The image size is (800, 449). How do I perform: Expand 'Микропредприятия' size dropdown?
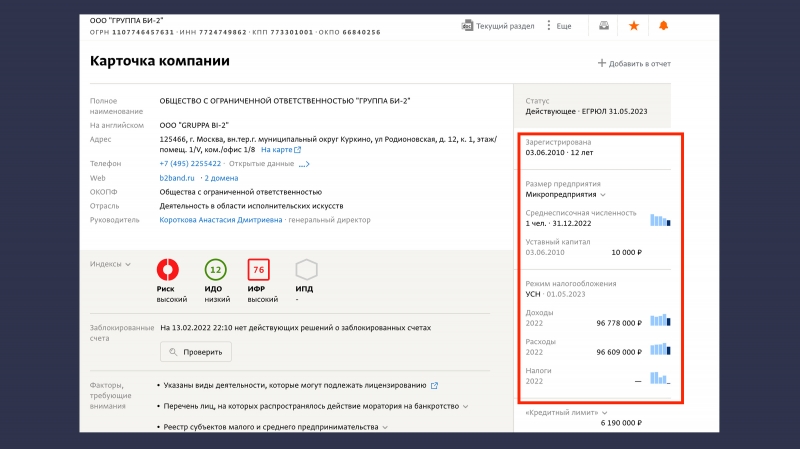(603, 194)
